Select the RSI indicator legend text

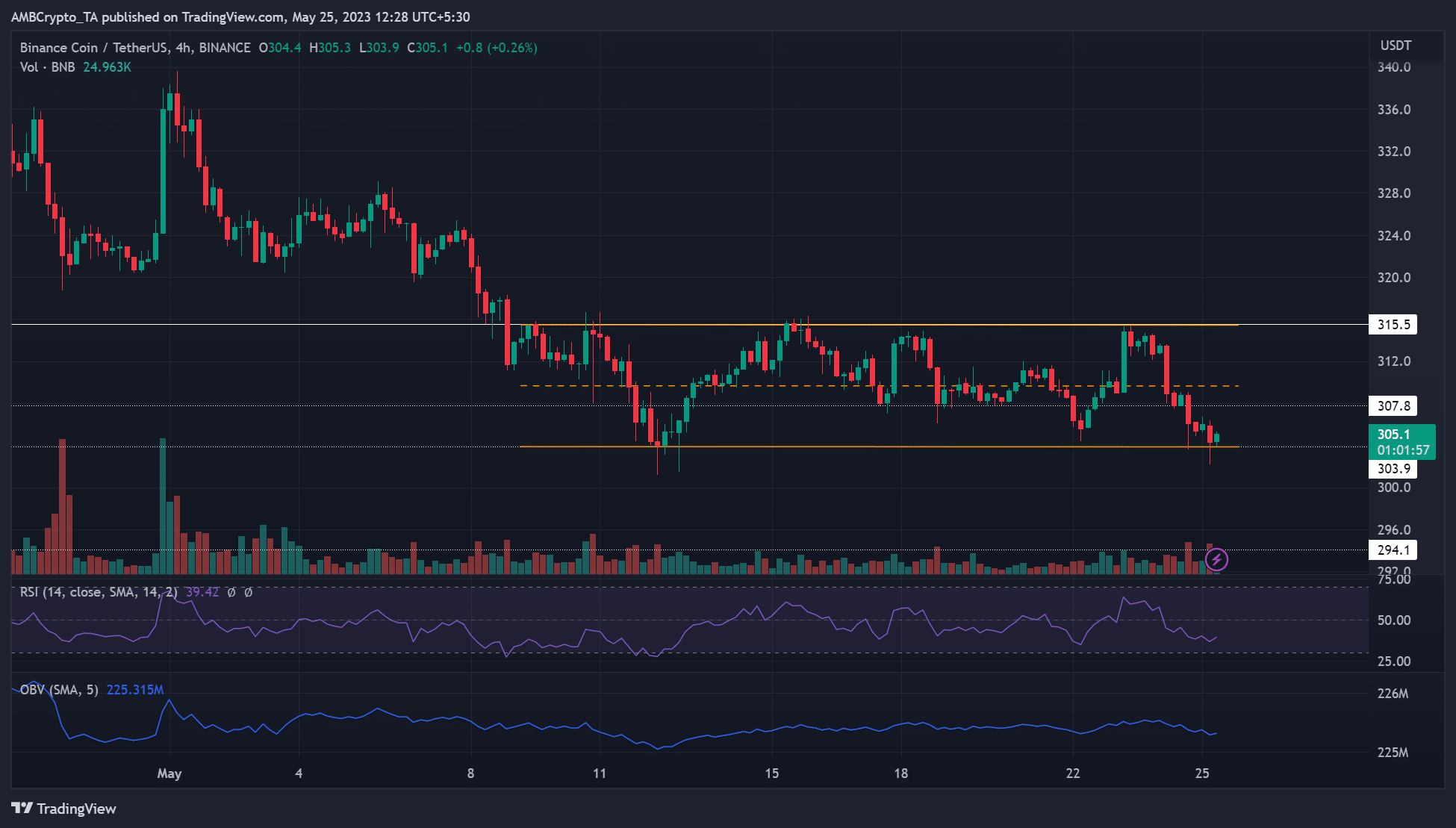(99, 592)
